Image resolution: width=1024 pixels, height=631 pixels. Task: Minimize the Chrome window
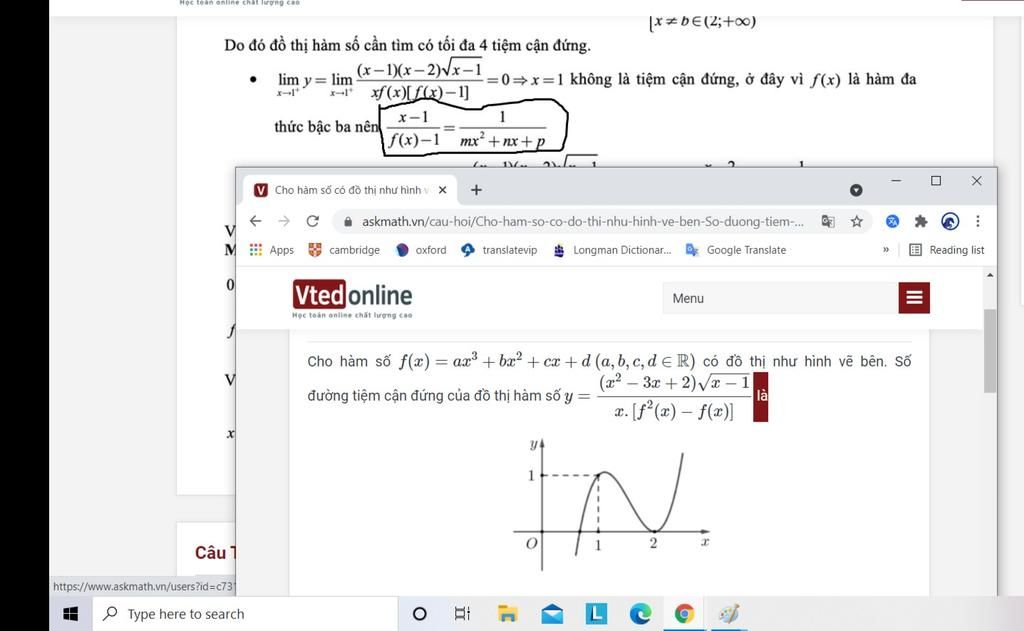pyautogui.click(x=896, y=180)
